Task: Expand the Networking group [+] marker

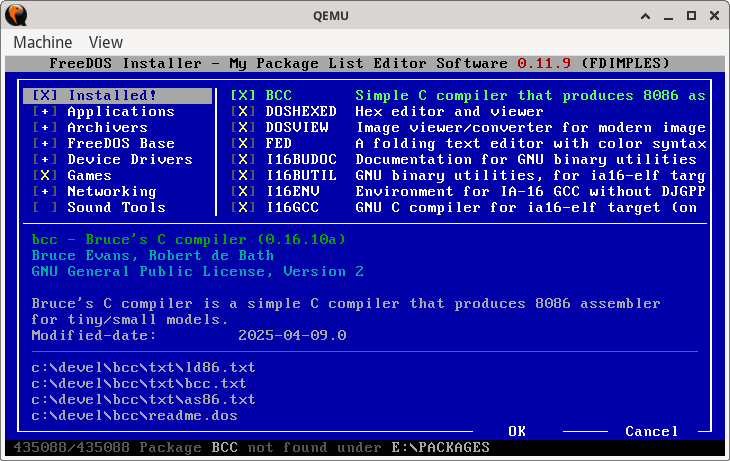Action: tap(45, 191)
